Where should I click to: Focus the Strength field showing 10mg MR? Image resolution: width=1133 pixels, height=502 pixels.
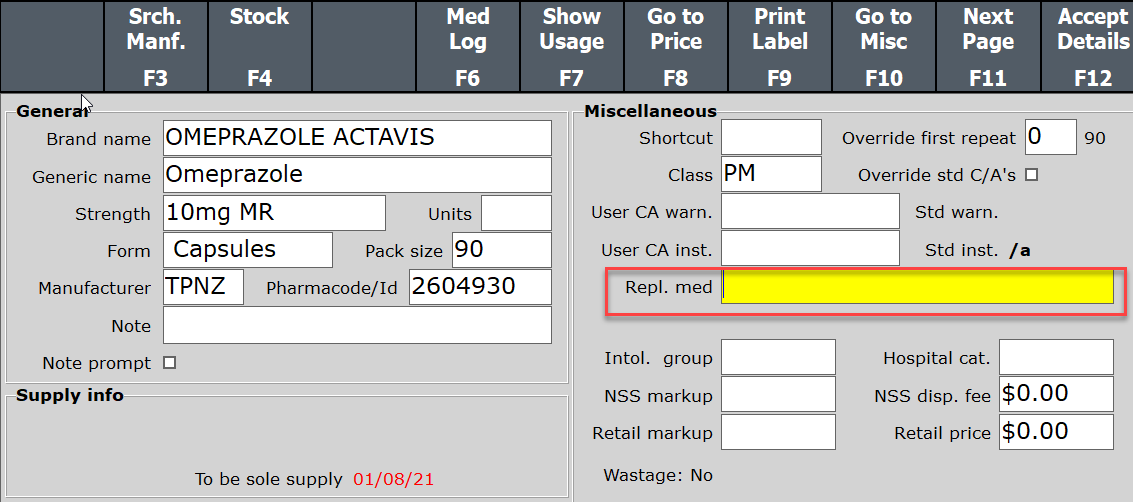tap(274, 213)
